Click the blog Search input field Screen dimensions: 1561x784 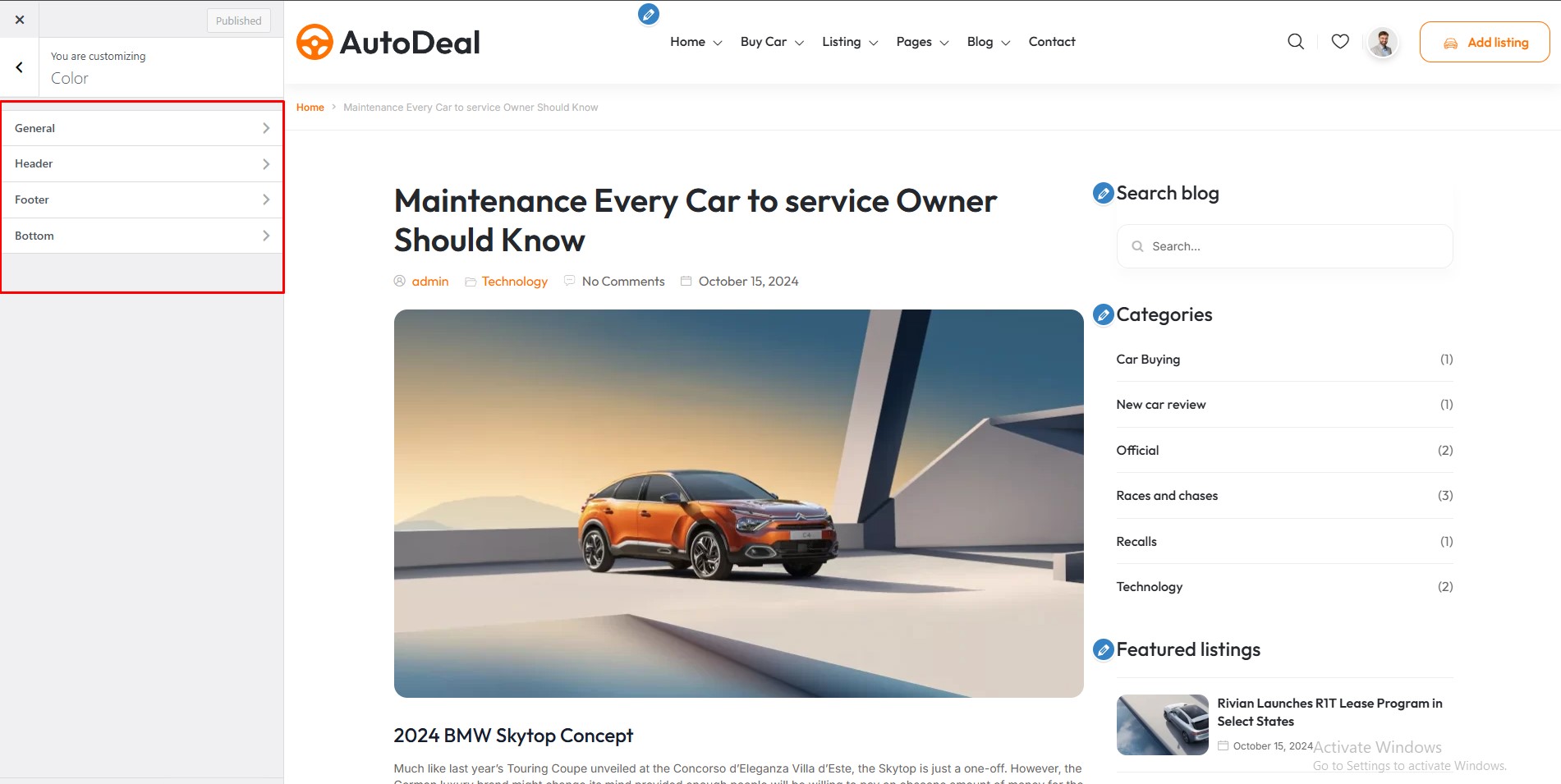tap(1284, 246)
